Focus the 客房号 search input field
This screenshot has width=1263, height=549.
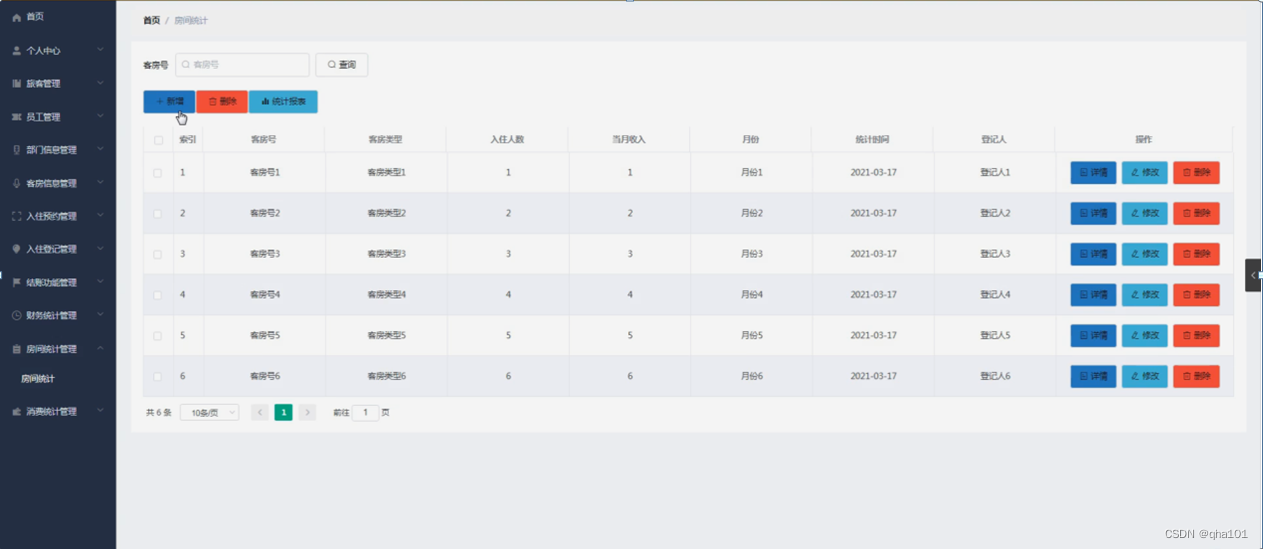[x=243, y=65]
